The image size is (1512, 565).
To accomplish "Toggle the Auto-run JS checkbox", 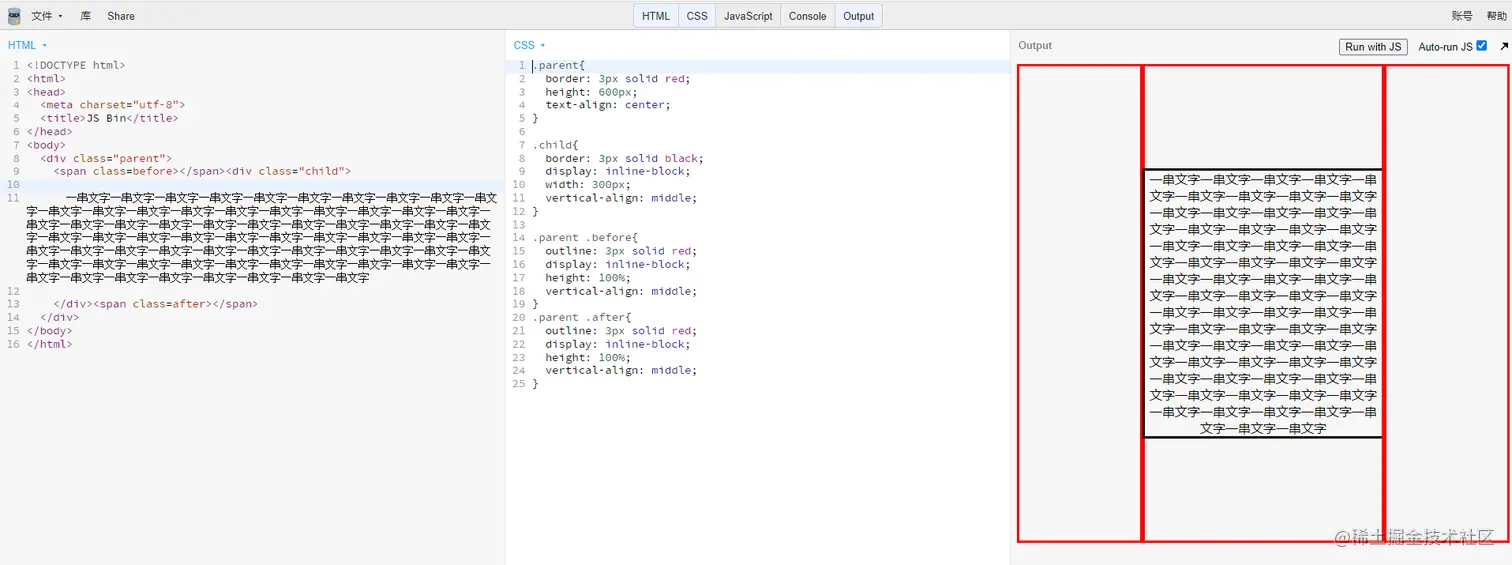I will (x=1482, y=46).
